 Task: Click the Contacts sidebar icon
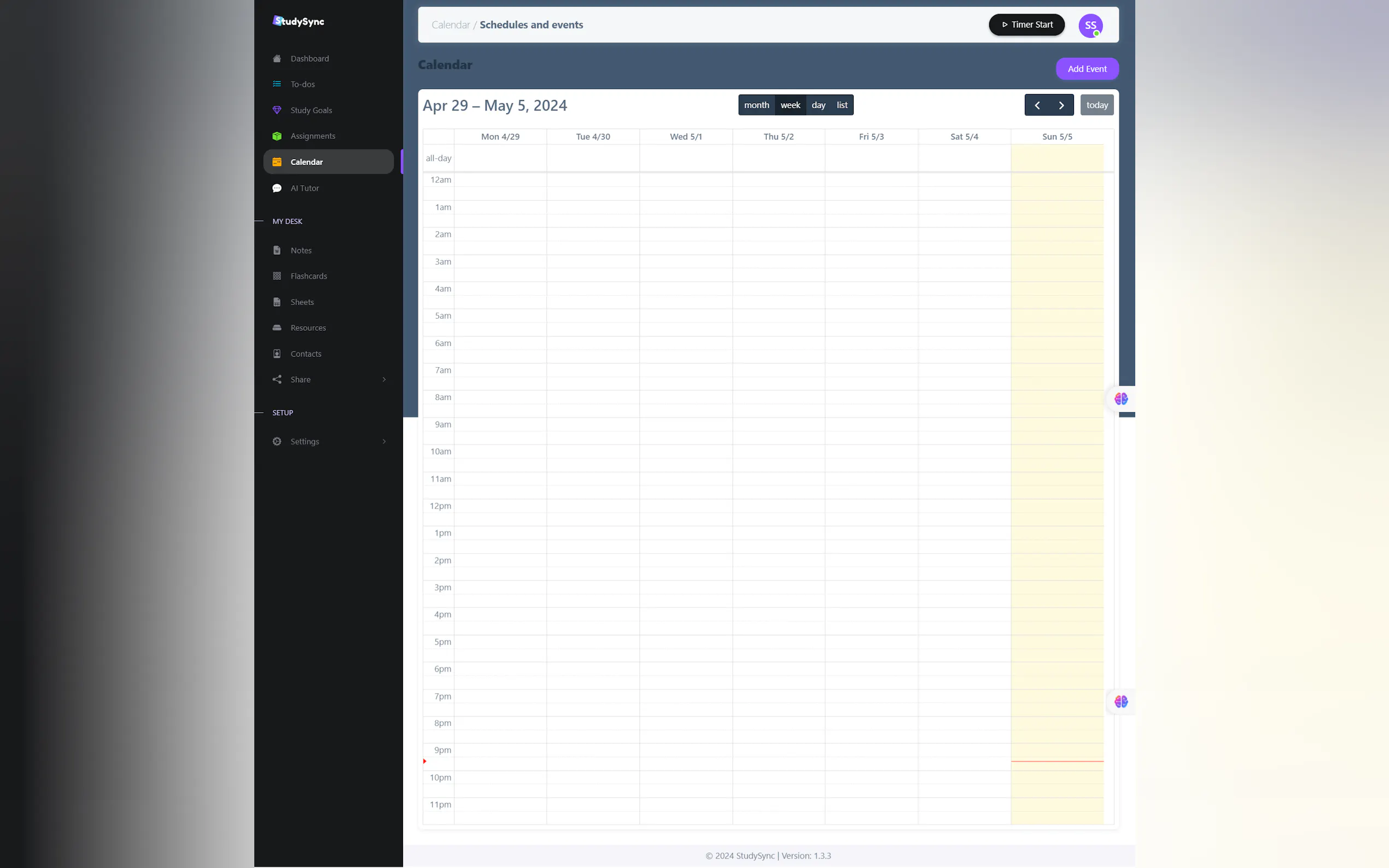point(277,354)
